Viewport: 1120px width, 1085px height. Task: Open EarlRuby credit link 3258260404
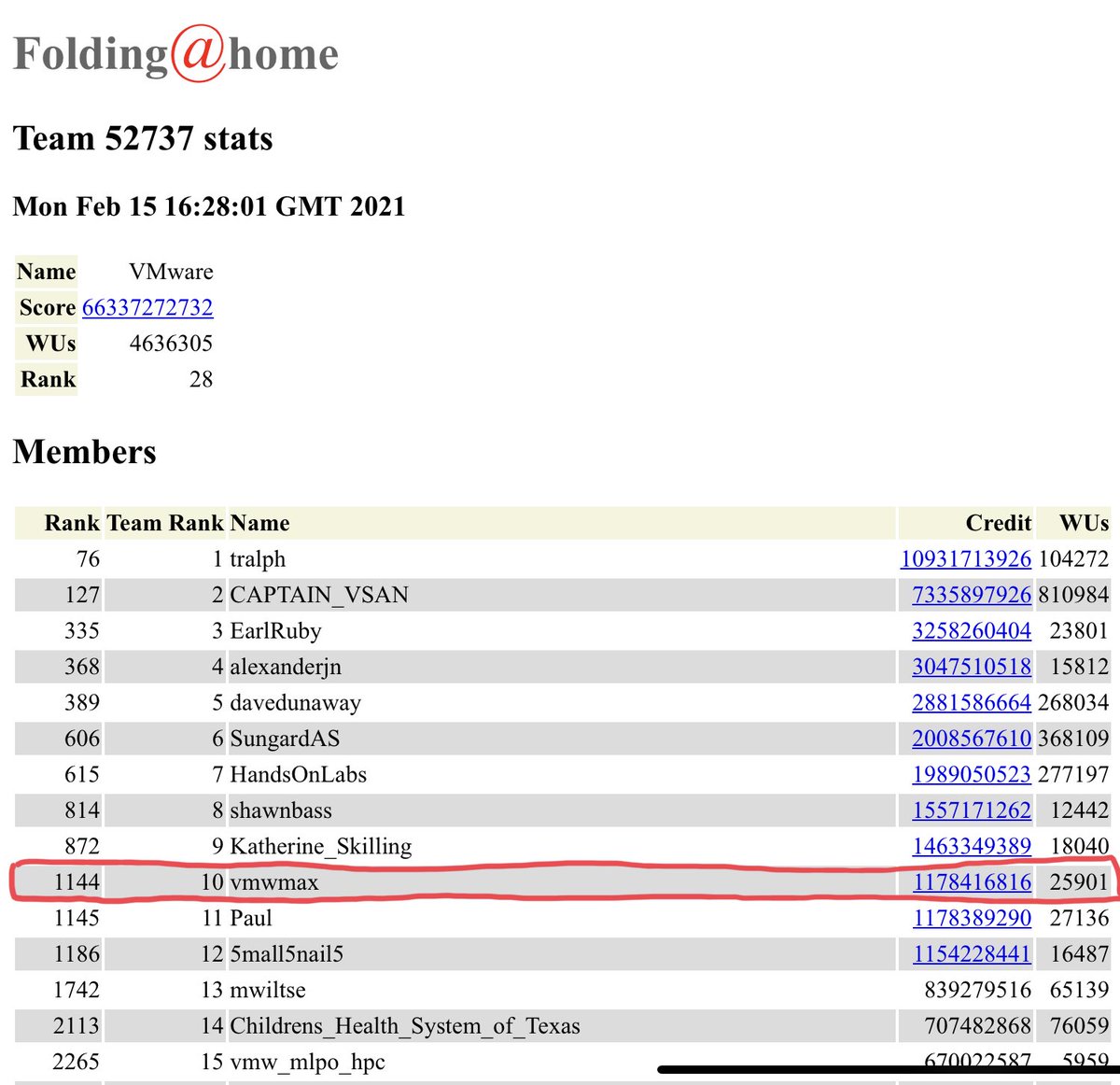pyautogui.click(x=972, y=630)
